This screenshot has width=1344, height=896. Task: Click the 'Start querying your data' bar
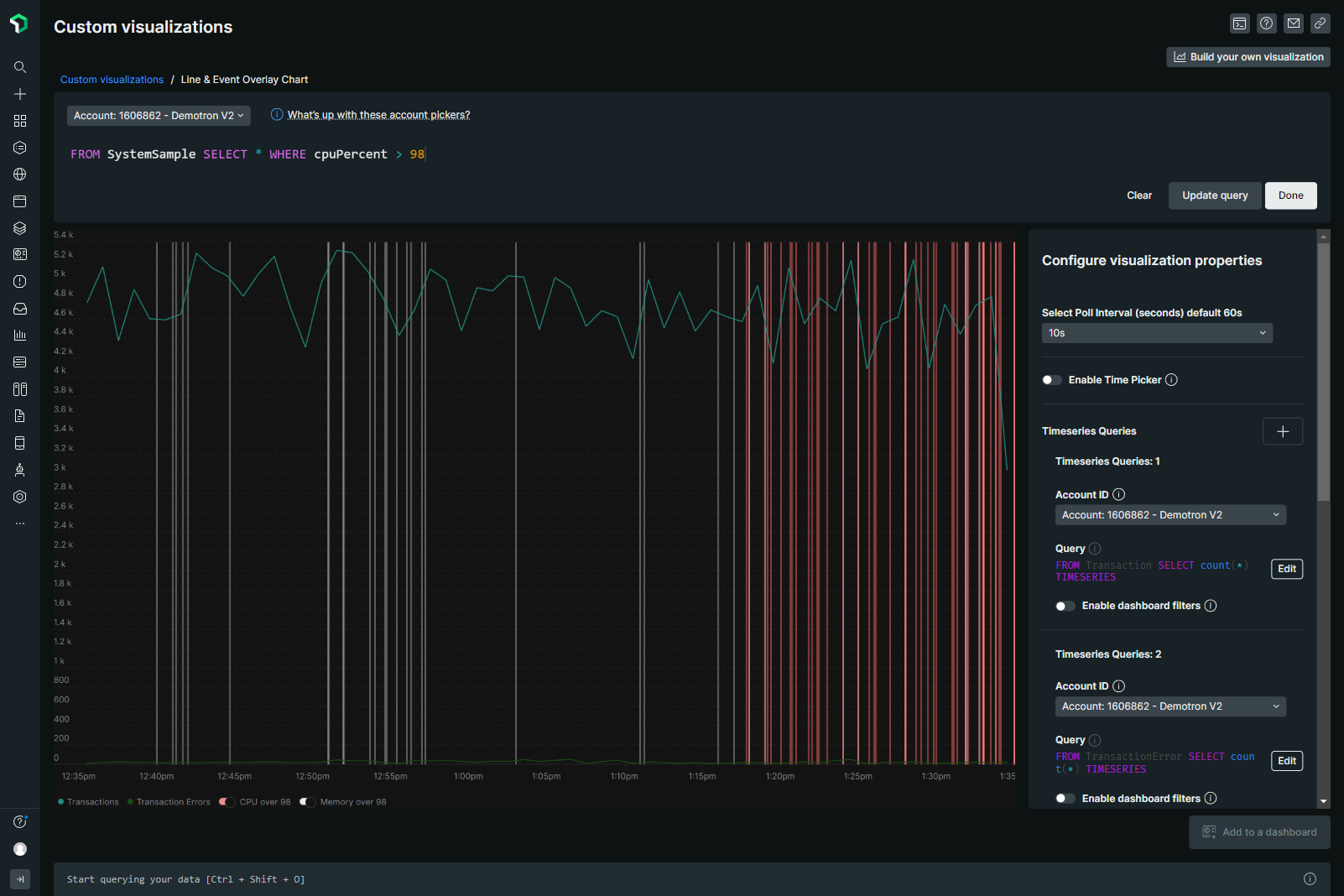click(691, 879)
